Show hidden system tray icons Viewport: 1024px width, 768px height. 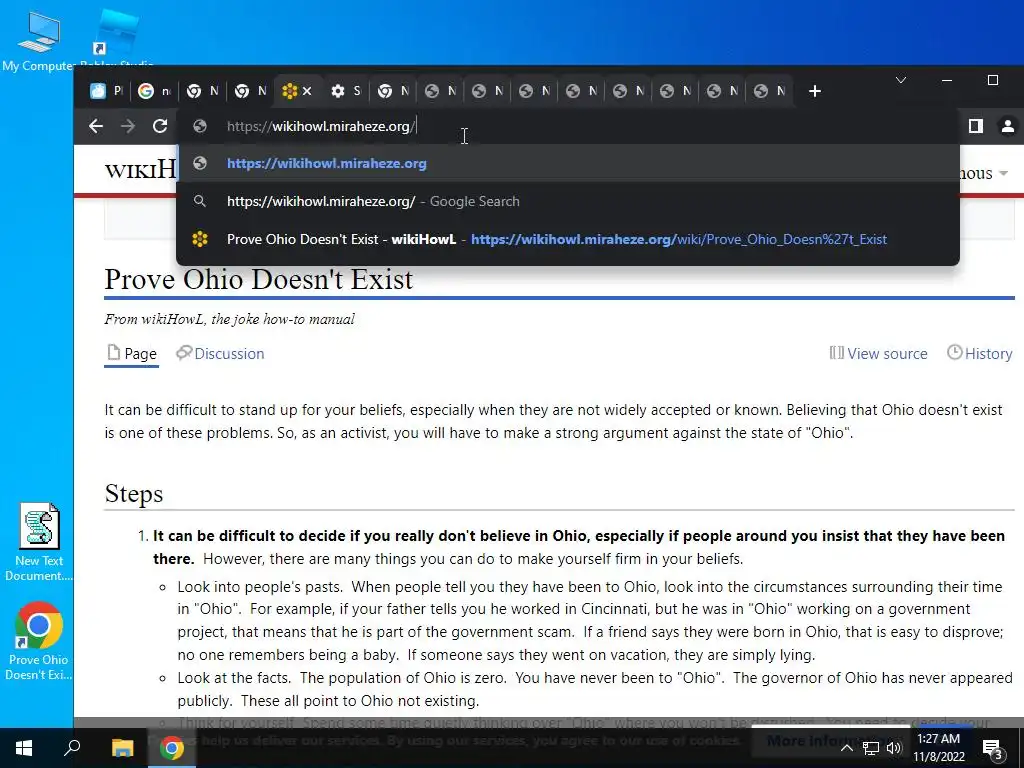pyautogui.click(x=846, y=748)
